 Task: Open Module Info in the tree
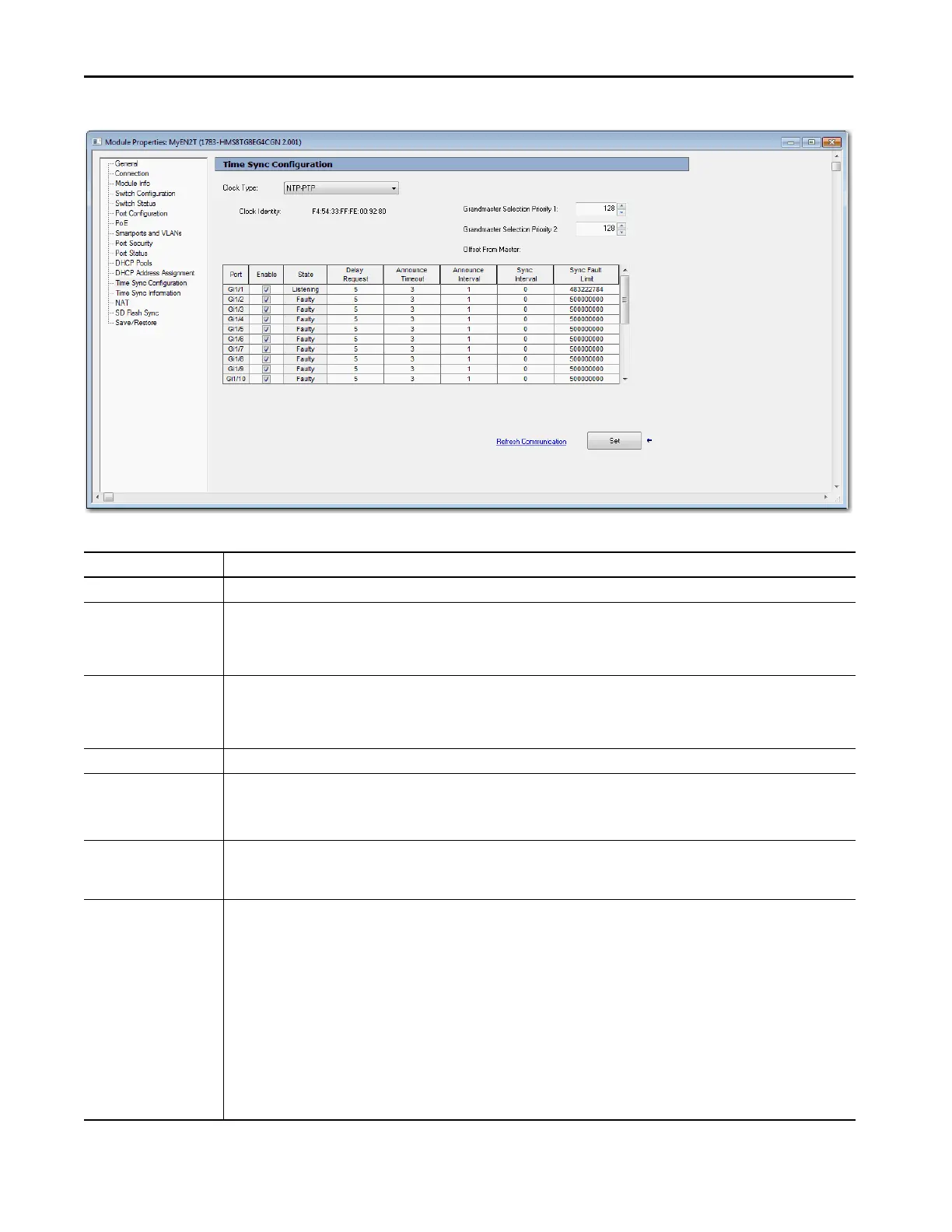coord(133,184)
